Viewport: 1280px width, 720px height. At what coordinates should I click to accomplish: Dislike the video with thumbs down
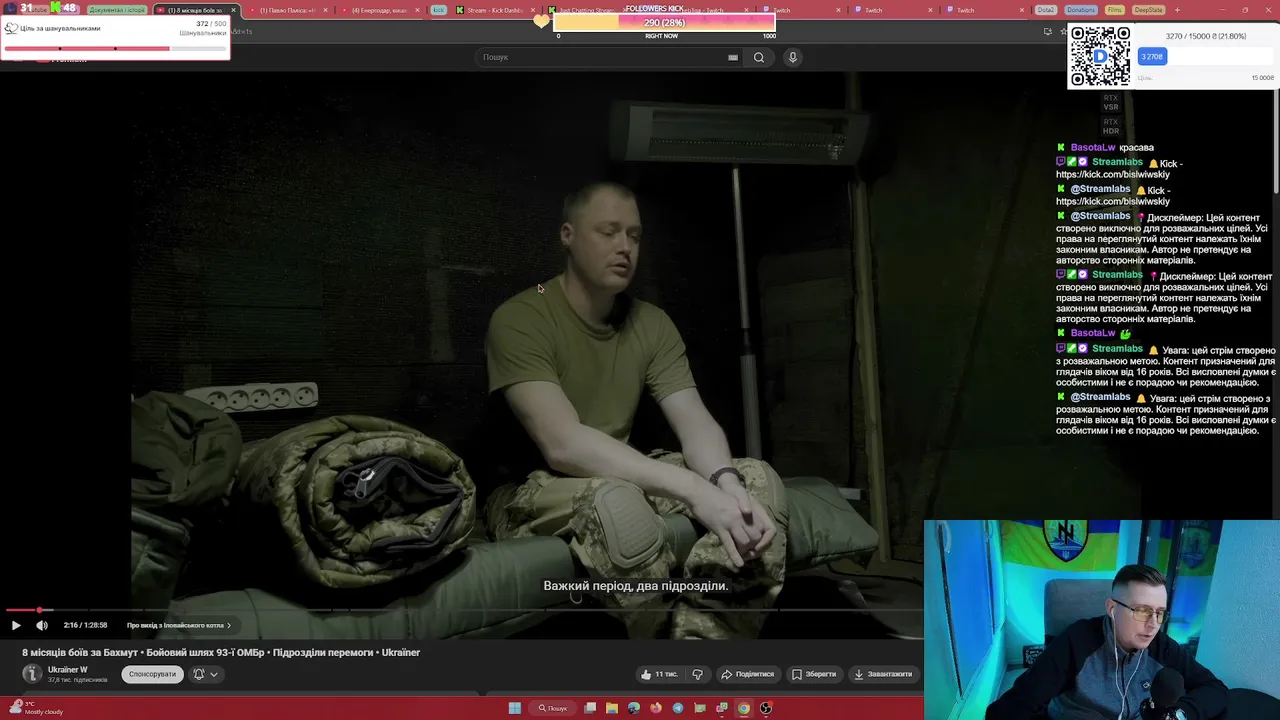(x=697, y=674)
